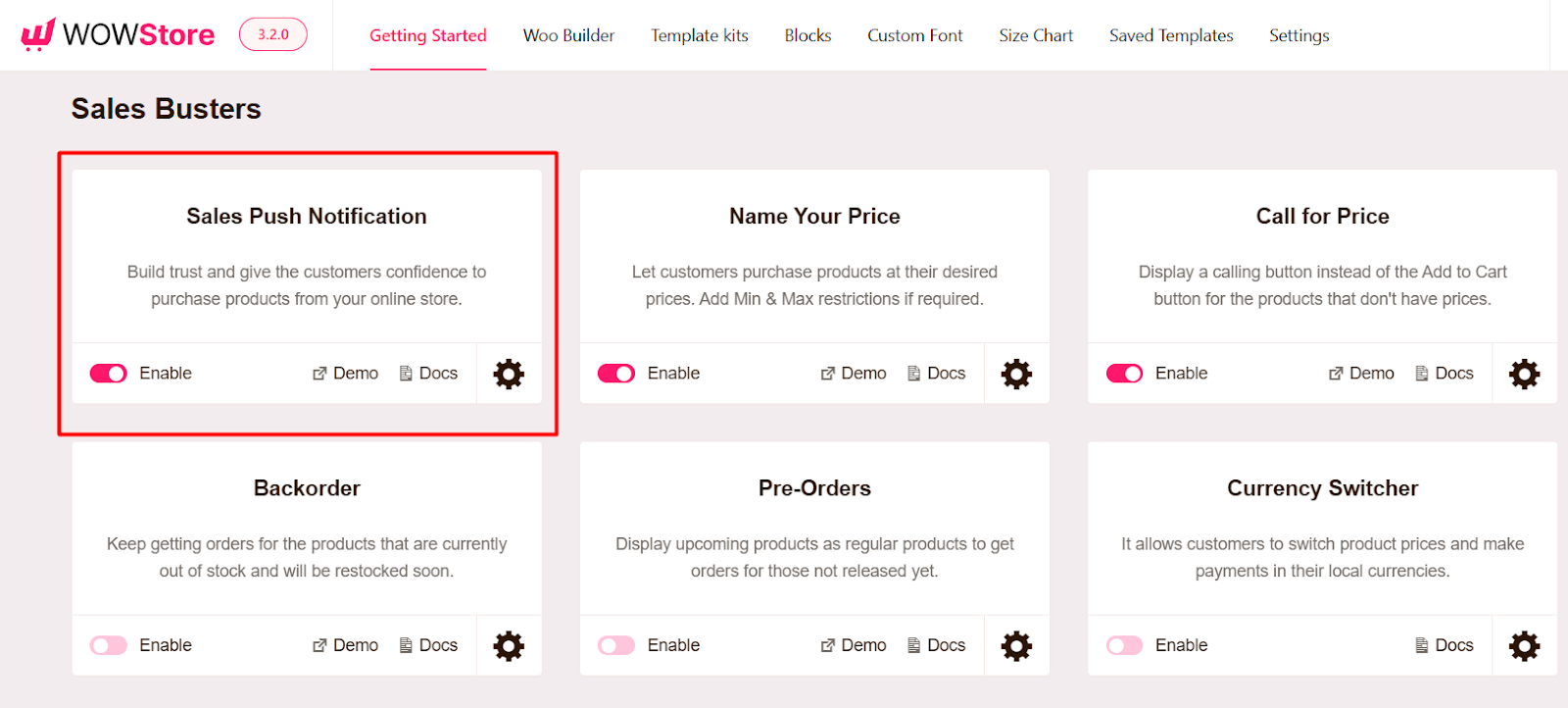
Task: Open Sales Push Notification settings gear
Action: coord(508,374)
